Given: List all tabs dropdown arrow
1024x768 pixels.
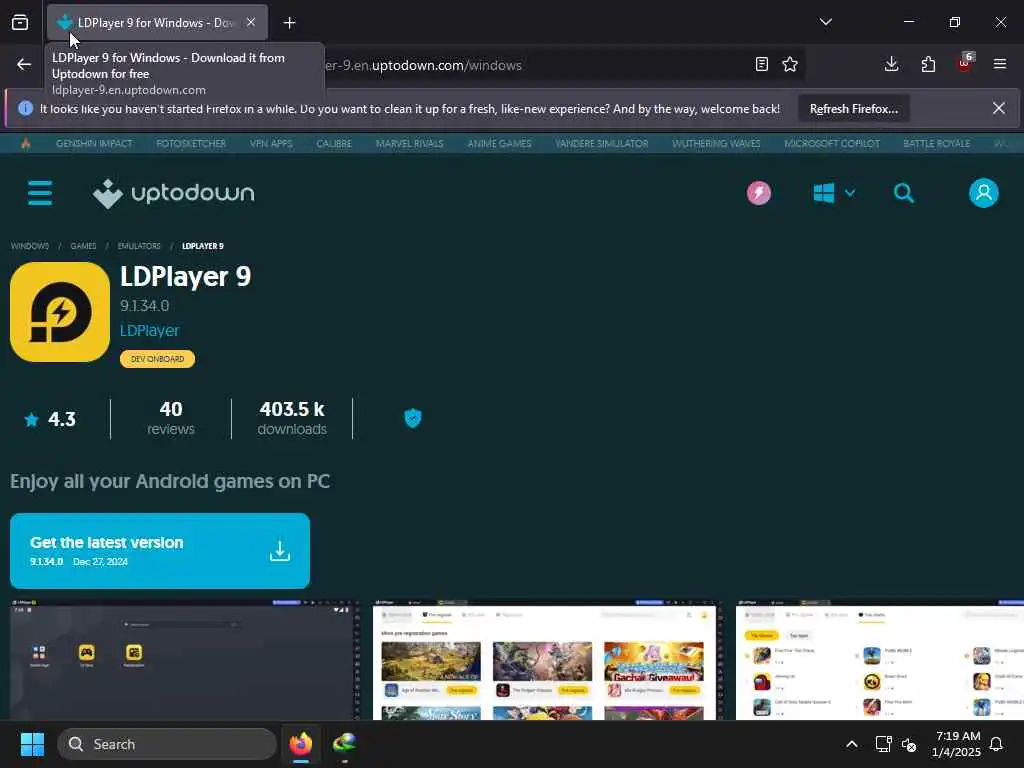Looking at the screenshot, I should pos(826,22).
